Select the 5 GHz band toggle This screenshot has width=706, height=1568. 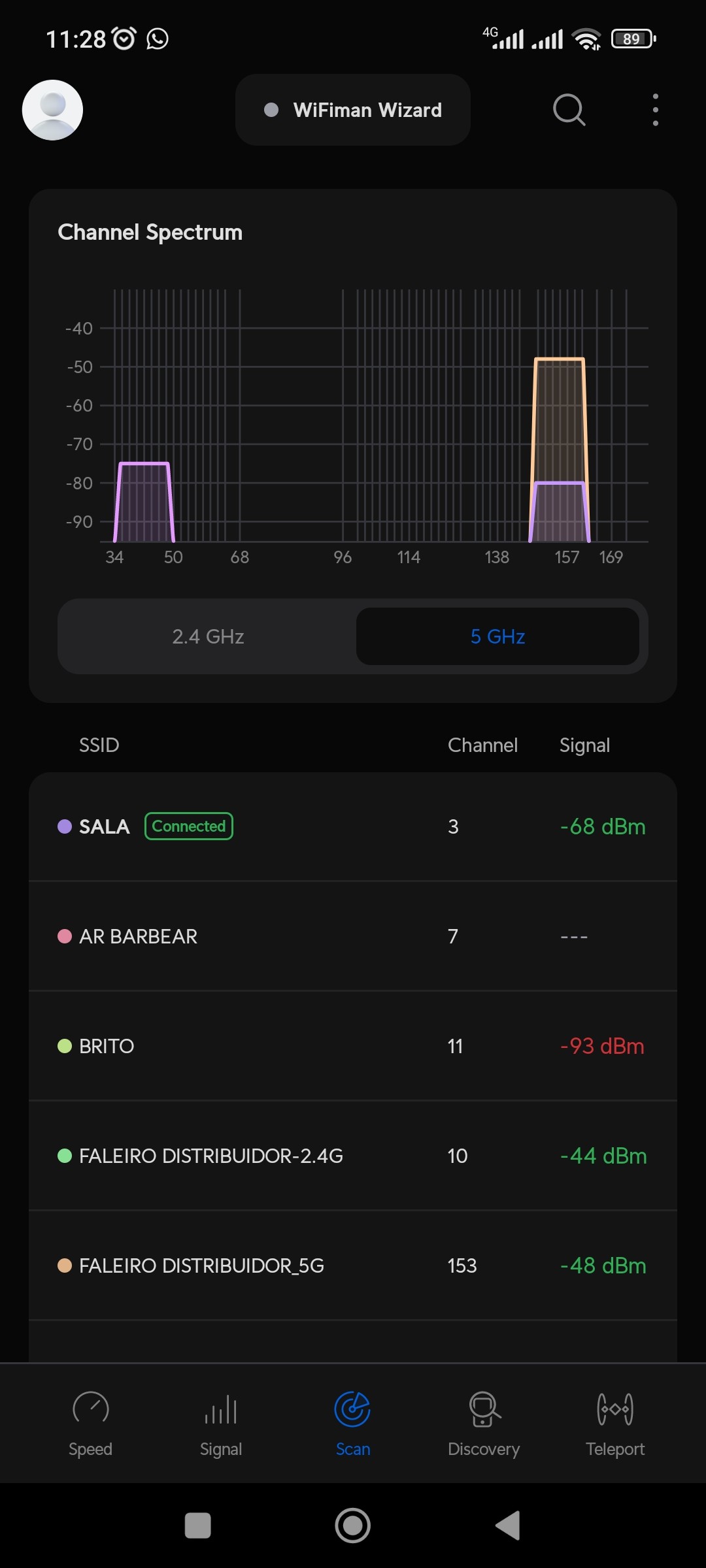pos(497,636)
